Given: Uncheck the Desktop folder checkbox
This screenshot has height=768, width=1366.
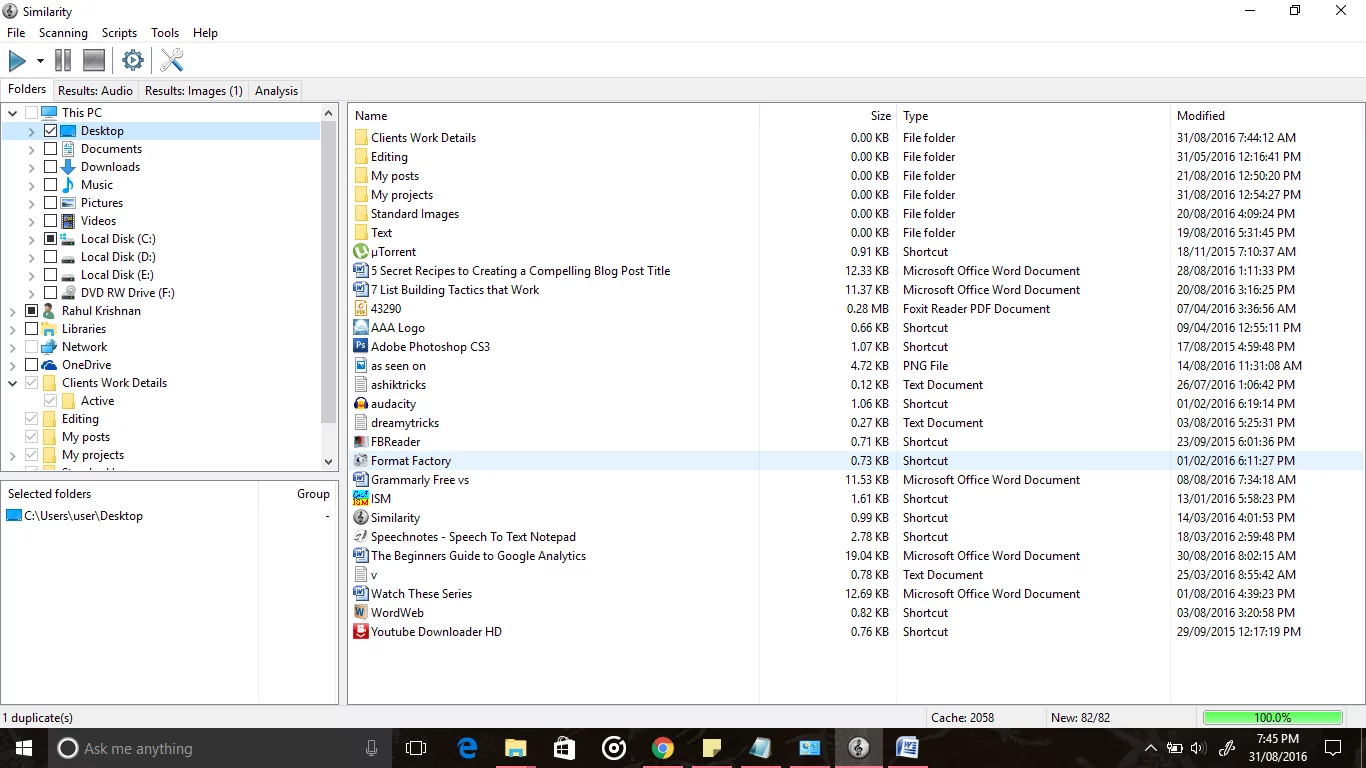Looking at the screenshot, I should [51, 131].
